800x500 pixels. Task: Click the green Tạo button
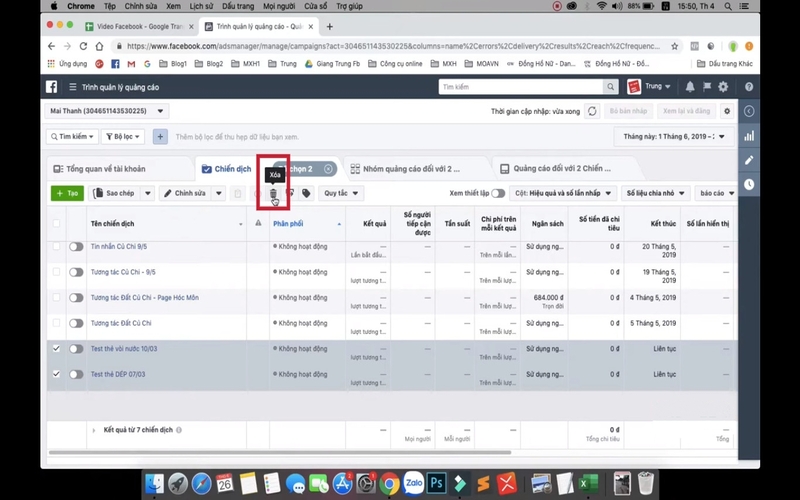pyautogui.click(x=67, y=193)
